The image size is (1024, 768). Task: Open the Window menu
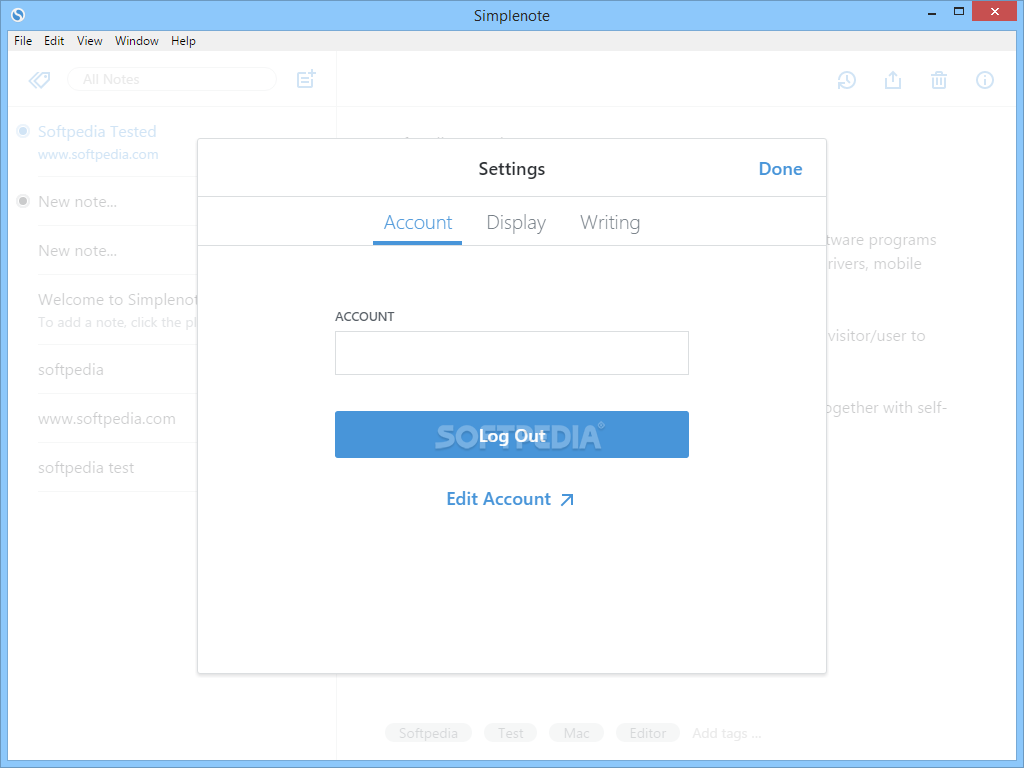click(x=136, y=40)
